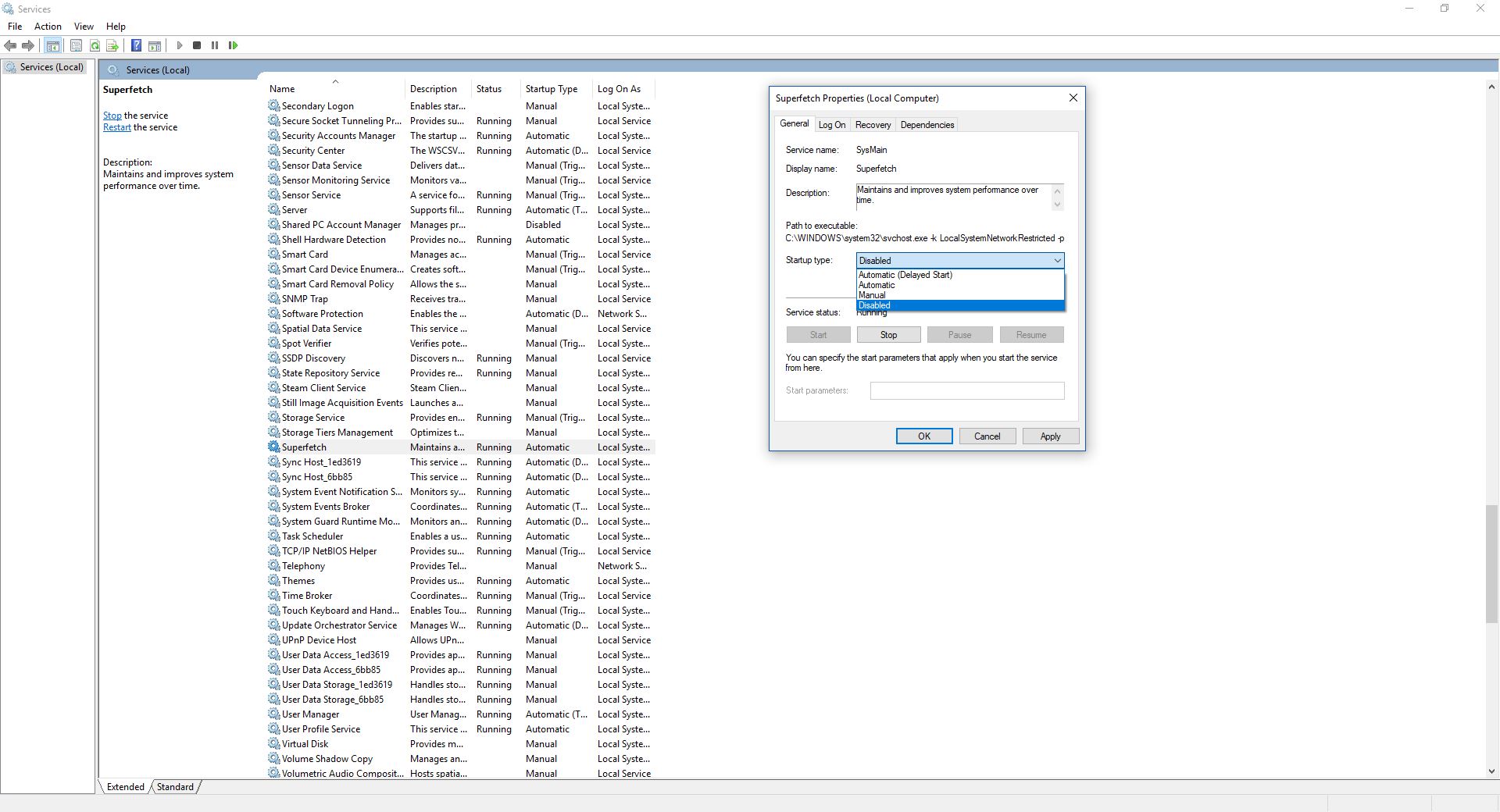Image resolution: width=1500 pixels, height=812 pixels.
Task: Click the Help icon in the toolbar
Action: click(136, 45)
